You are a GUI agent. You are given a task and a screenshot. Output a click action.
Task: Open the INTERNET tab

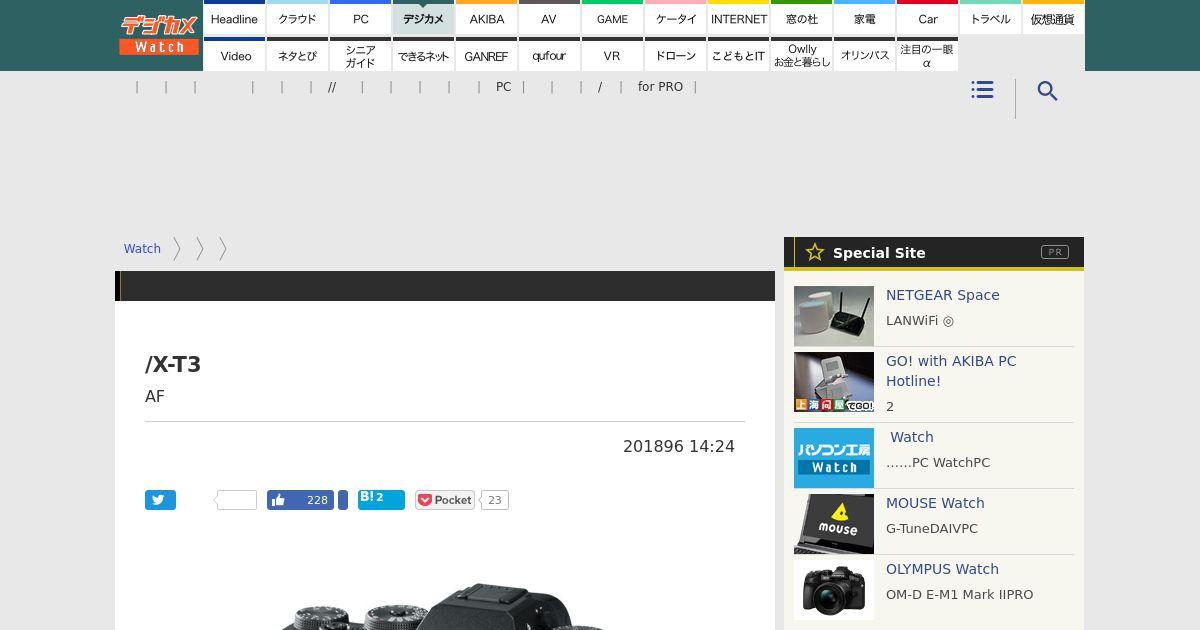click(738, 18)
